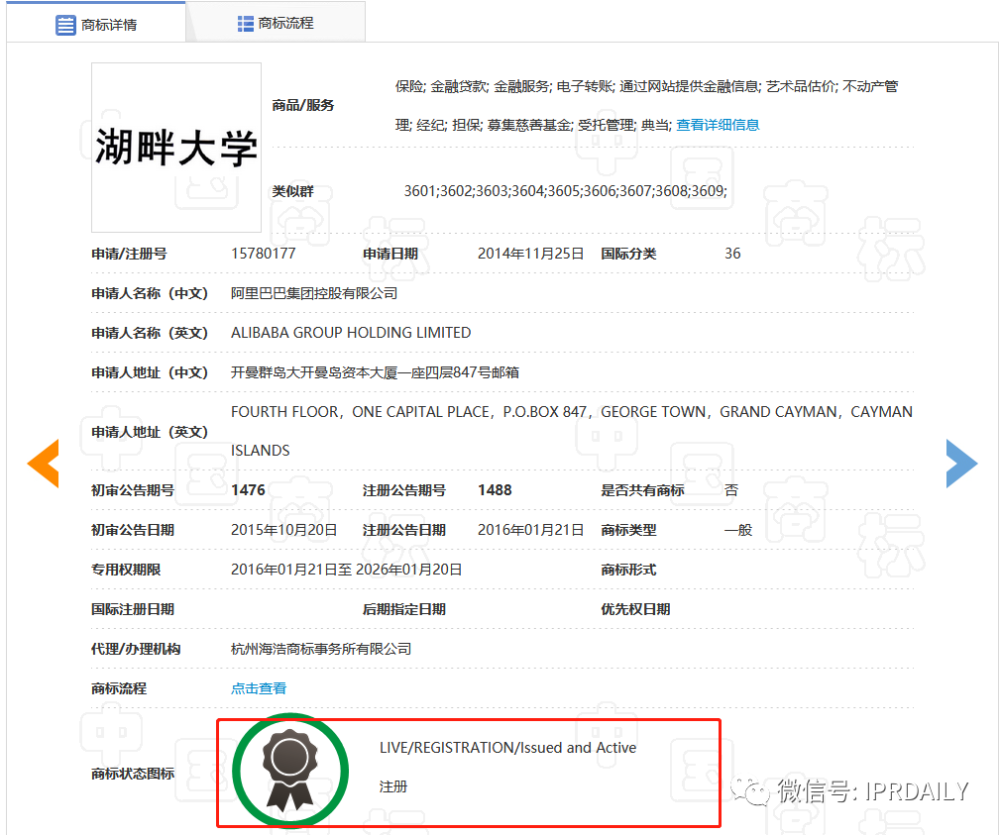This screenshot has height=835, width=1000.
Task: Select ALIBABA GROUP HOLDING LIMITED text
Action: click(x=351, y=333)
